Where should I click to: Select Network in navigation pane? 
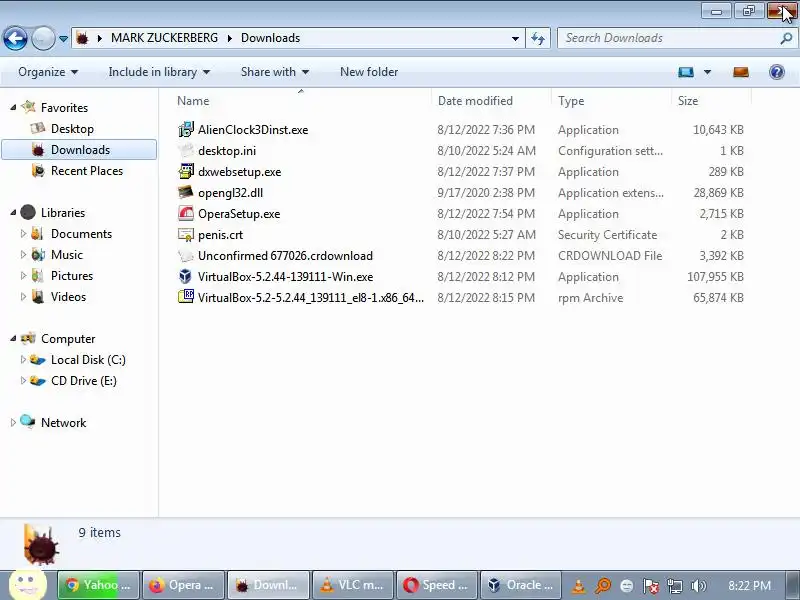[63, 422]
